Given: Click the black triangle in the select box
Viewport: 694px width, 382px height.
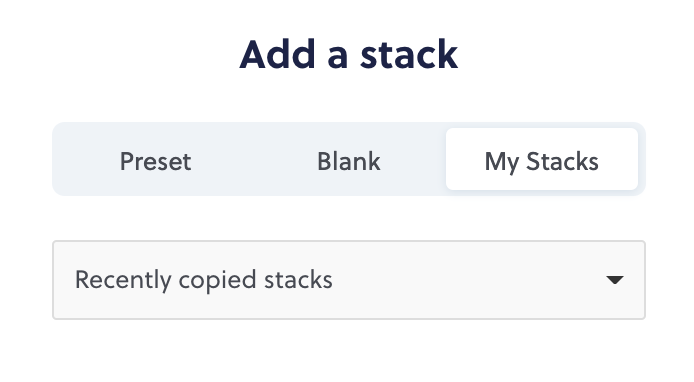Looking at the screenshot, I should click(x=614, y=280).
